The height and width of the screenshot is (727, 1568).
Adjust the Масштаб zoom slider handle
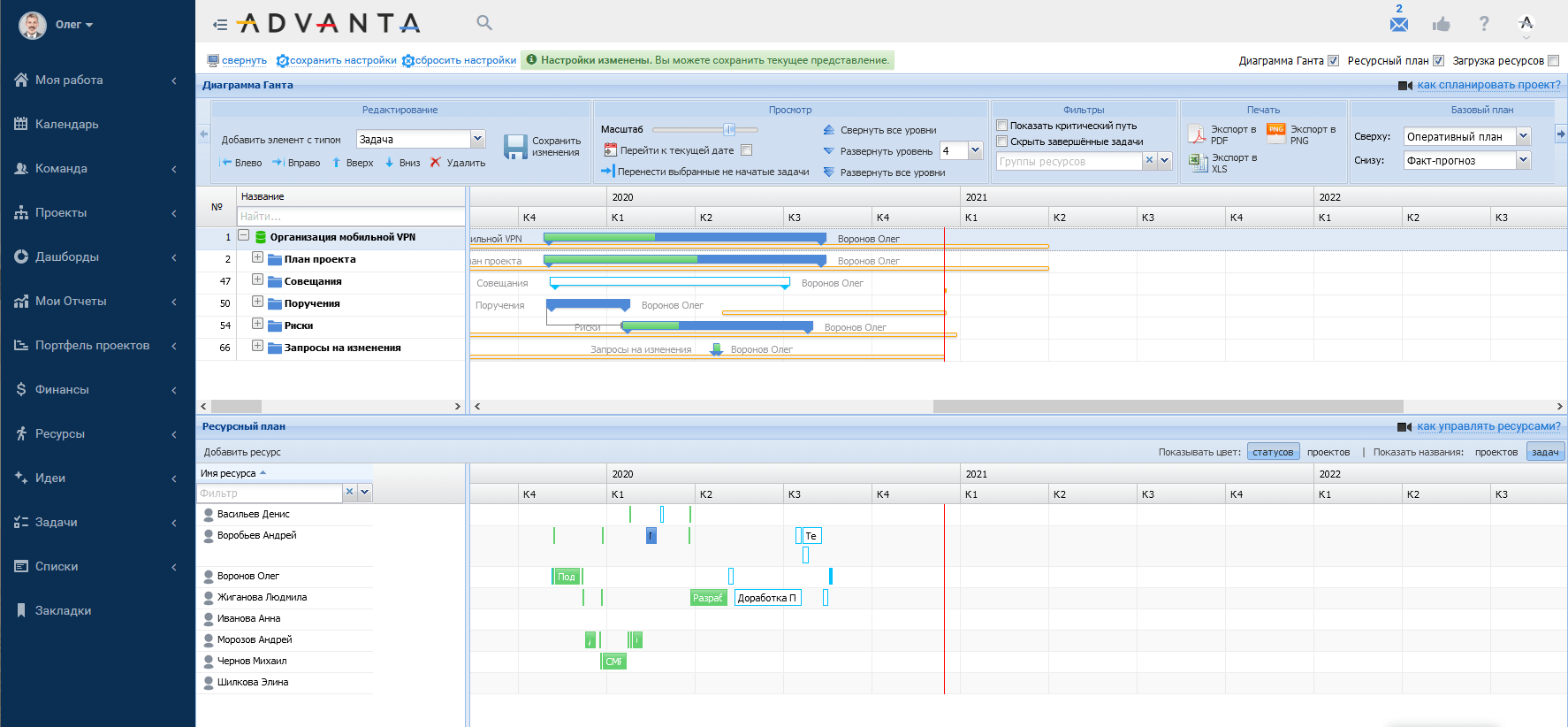(729, 129)
